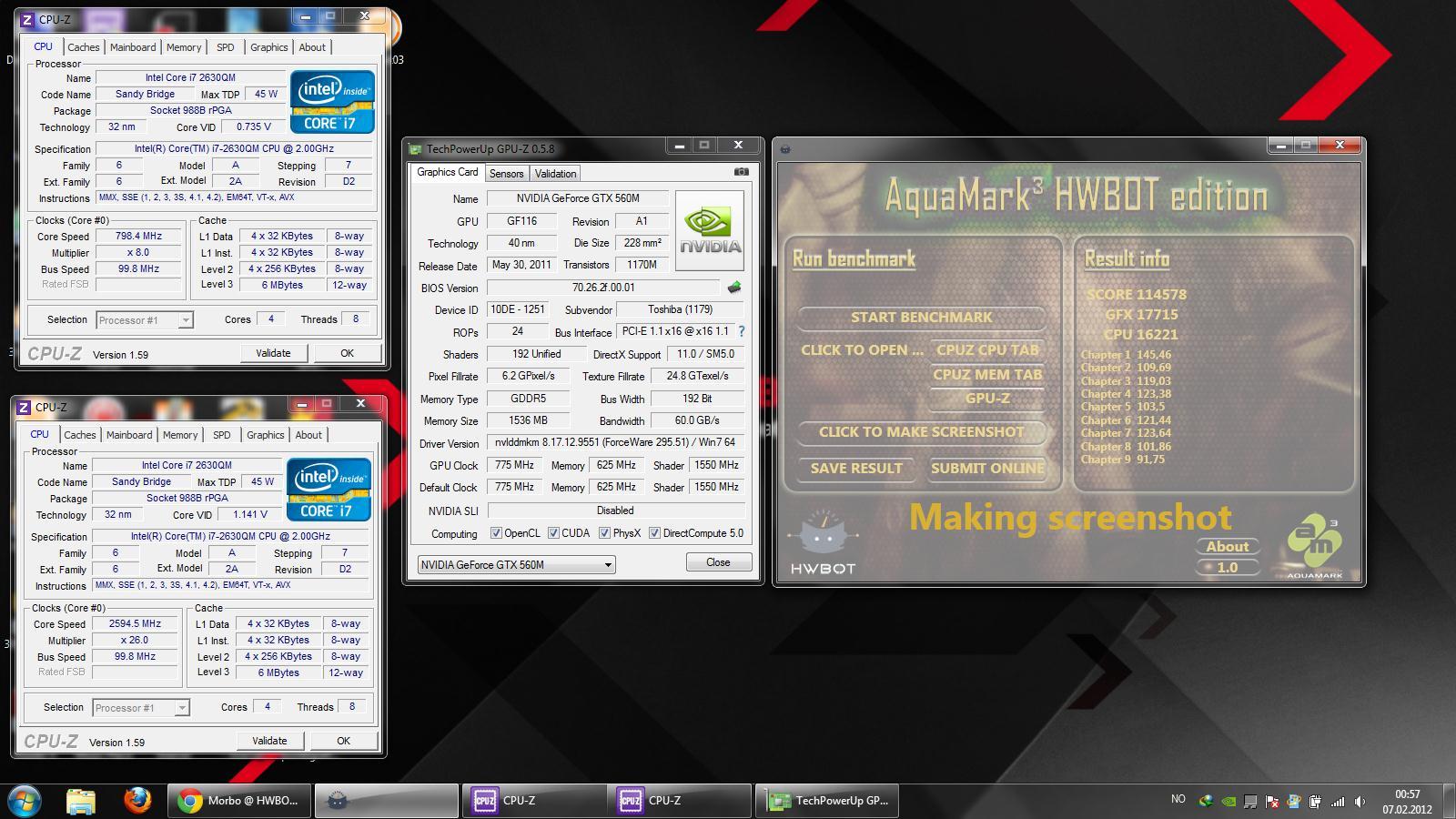1456x819 pixels.
Task: Switch to Validation tab in GPU-Z
Action: click(x=555, y=174)
